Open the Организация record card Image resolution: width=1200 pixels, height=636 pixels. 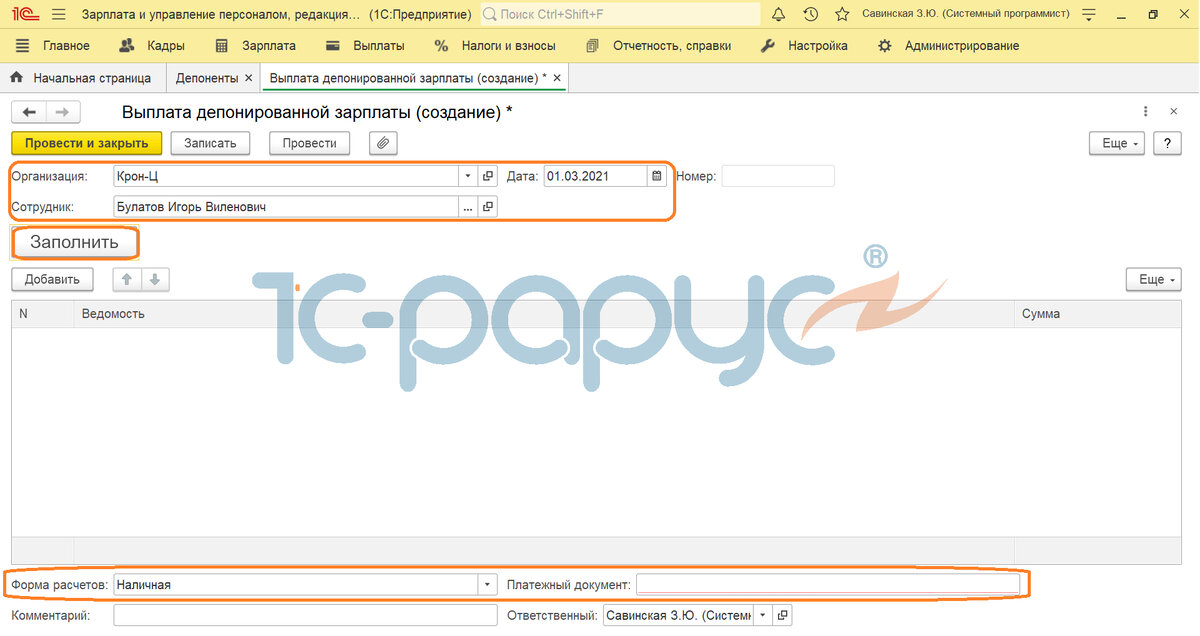(x=488, y=176)
